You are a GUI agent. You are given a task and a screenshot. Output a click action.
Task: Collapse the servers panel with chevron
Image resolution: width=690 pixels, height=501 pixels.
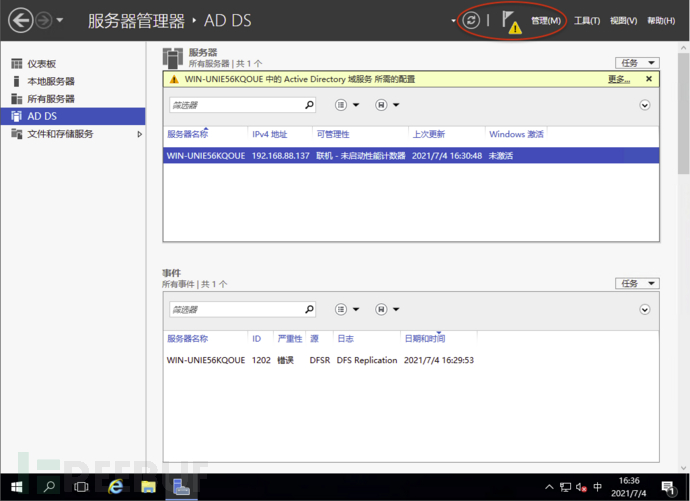pos(645,105)
